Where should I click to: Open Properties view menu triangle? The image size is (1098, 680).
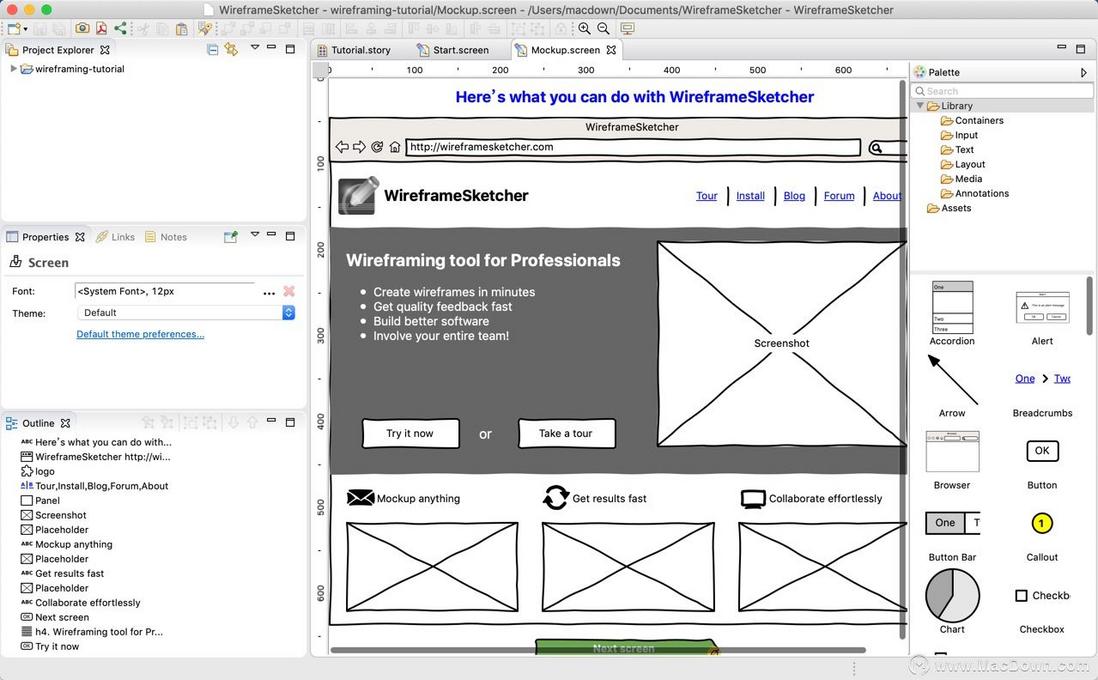click(255, 235)
